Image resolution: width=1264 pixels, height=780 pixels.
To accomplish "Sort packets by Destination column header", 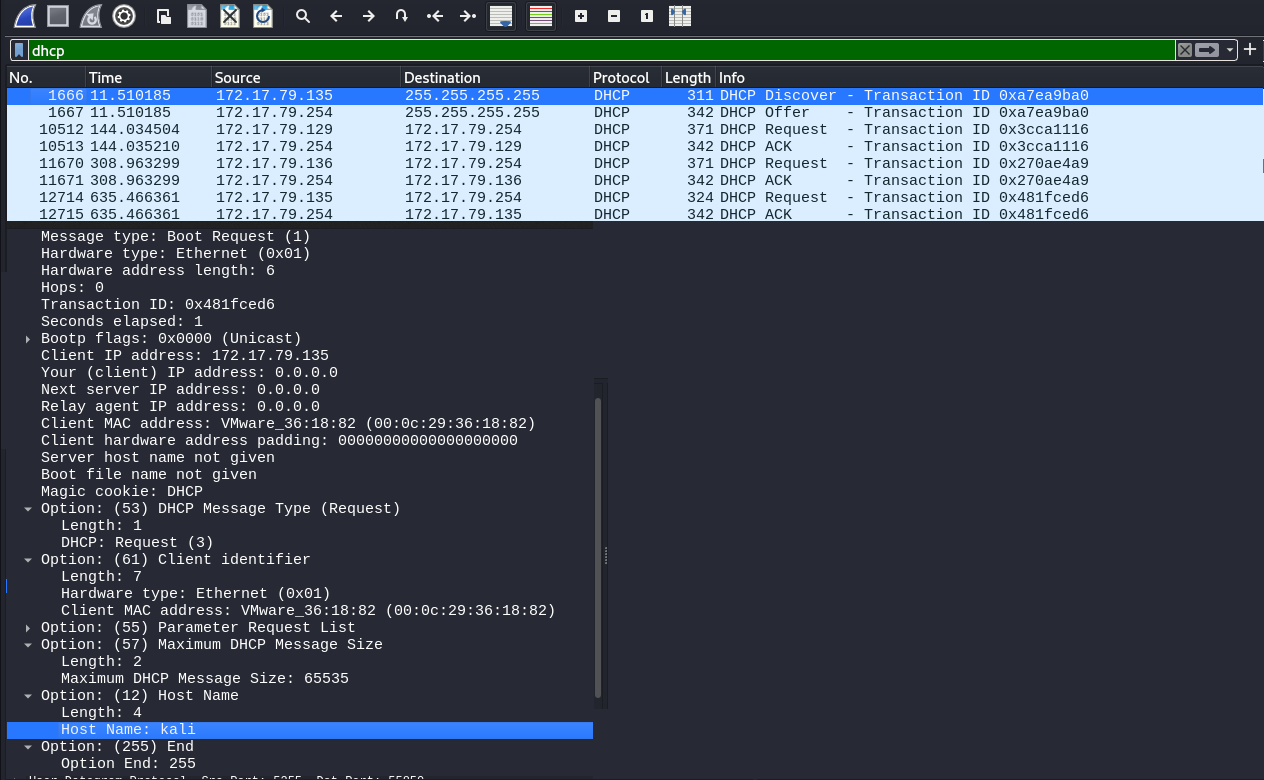I will coord(495,78).
